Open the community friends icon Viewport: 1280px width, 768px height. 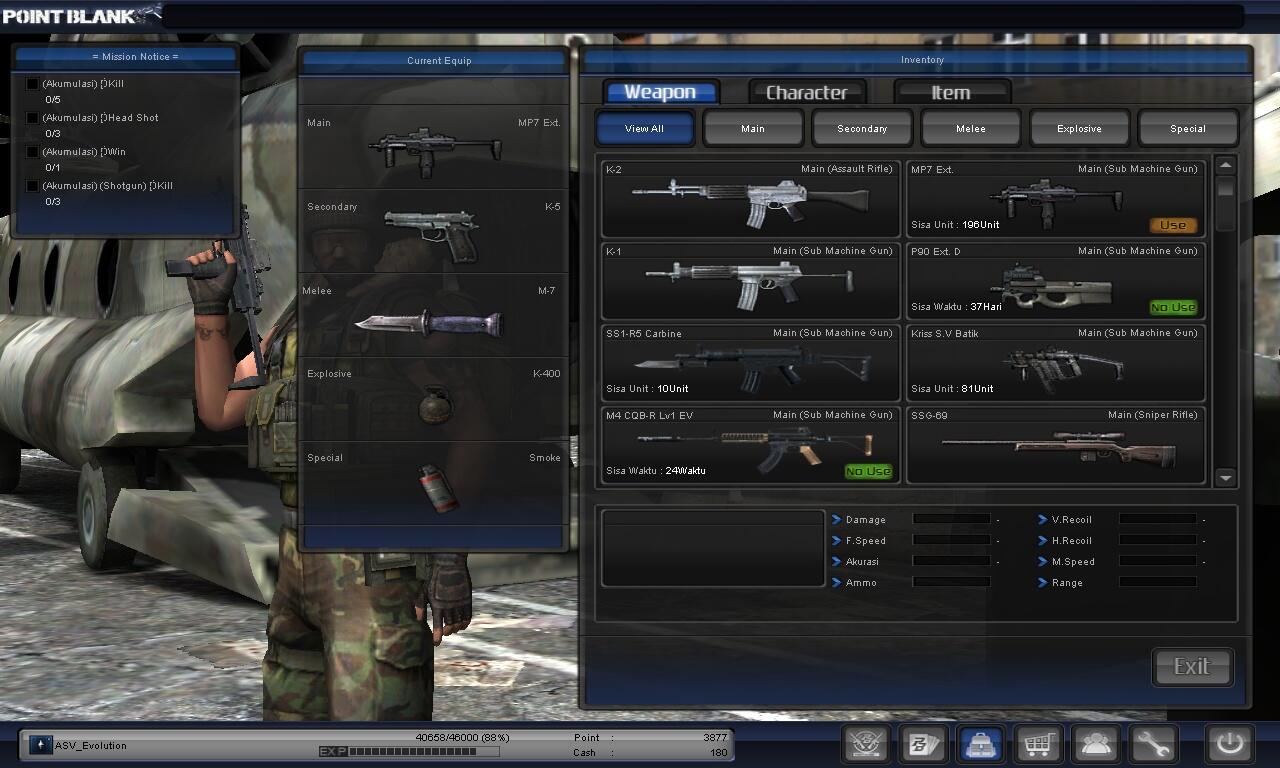point(1096,744)
